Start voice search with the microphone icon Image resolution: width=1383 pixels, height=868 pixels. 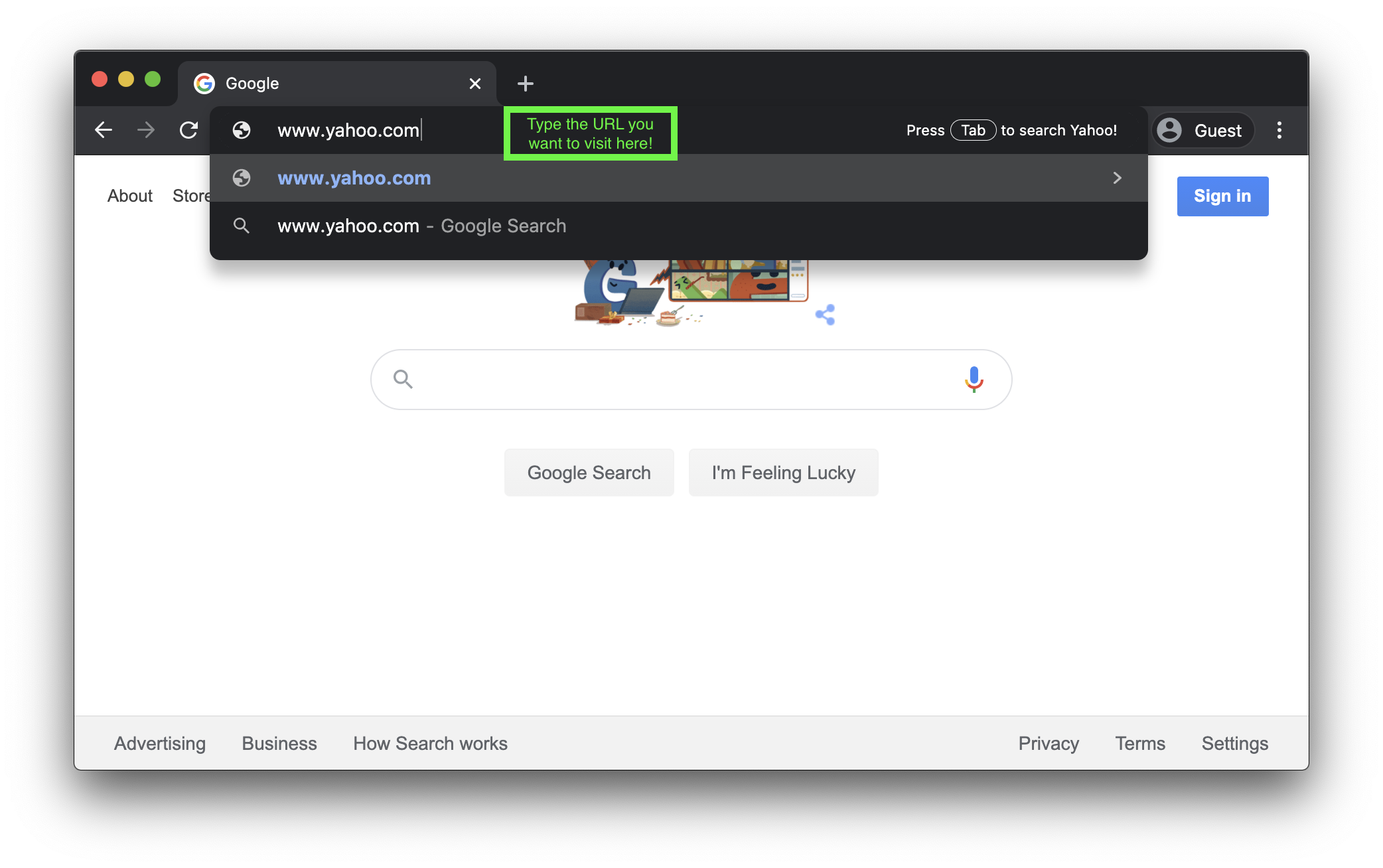pos(974,379)
